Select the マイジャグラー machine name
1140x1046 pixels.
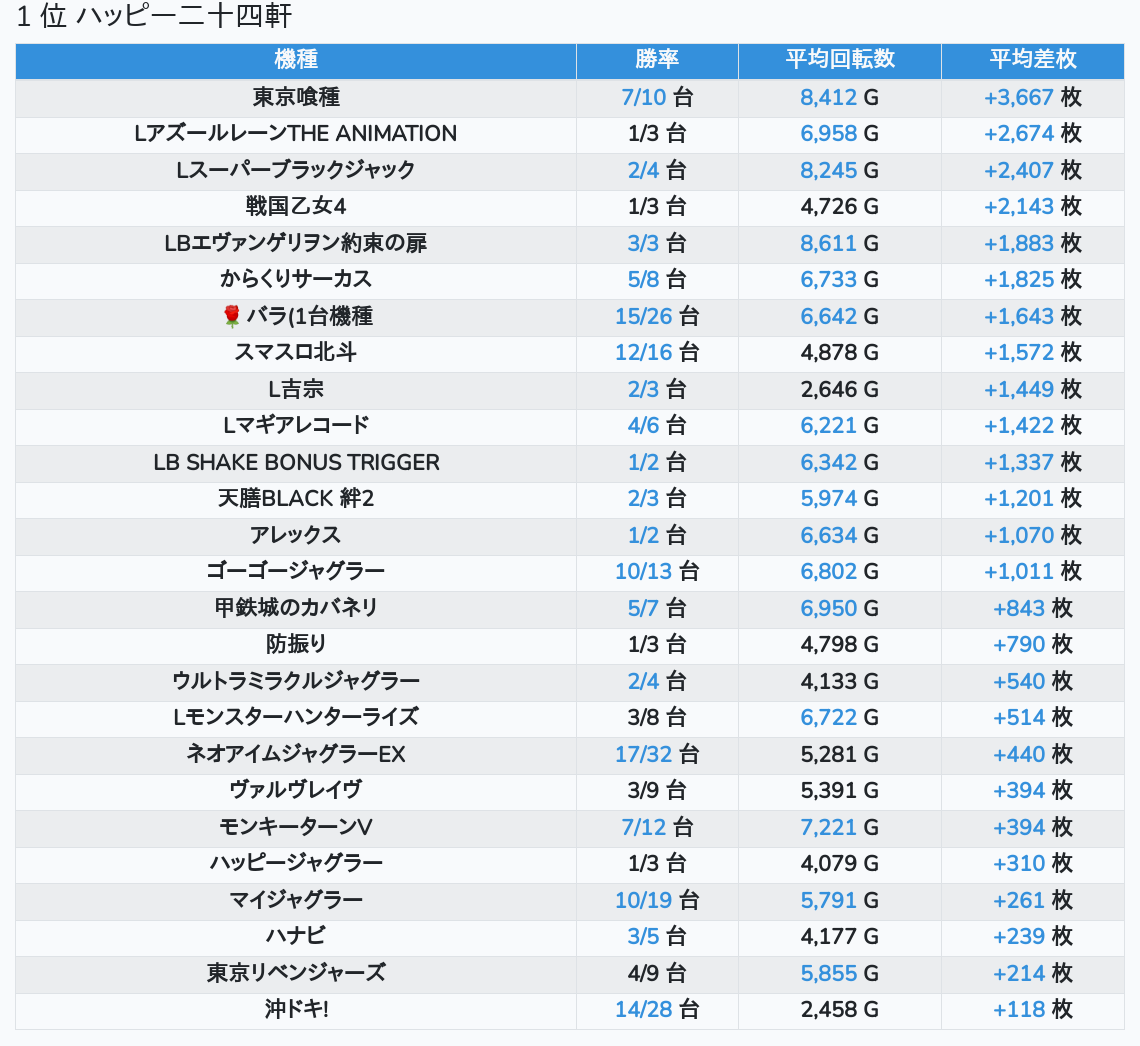pyautogui.click(x=296, y=900)
